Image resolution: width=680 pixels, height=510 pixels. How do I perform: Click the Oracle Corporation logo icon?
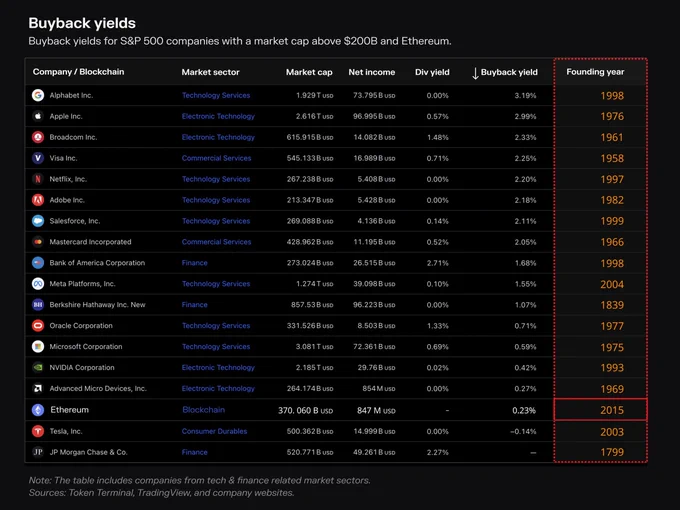coord(38,326)
